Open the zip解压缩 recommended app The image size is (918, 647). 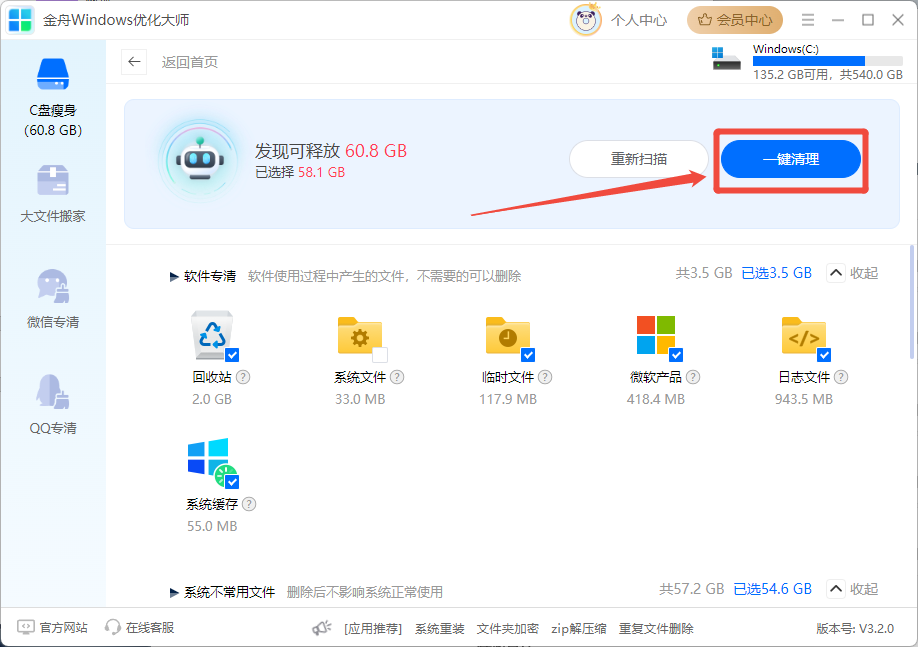[x=578, y=629]
